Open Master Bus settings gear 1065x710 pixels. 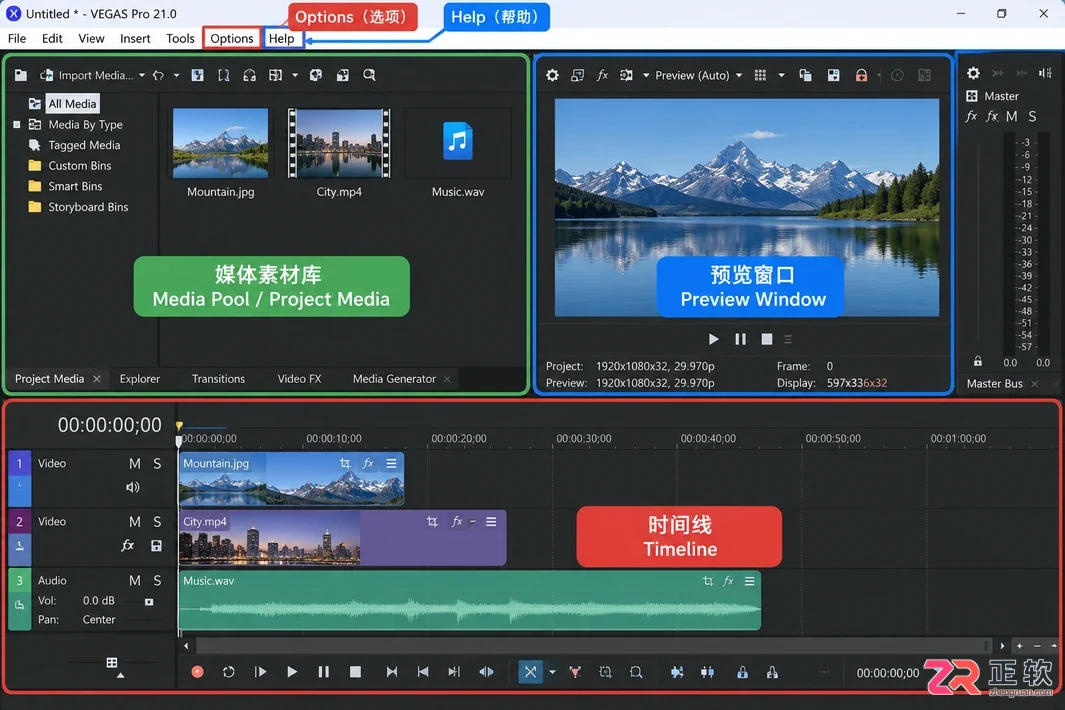click(x=973, y=73)
